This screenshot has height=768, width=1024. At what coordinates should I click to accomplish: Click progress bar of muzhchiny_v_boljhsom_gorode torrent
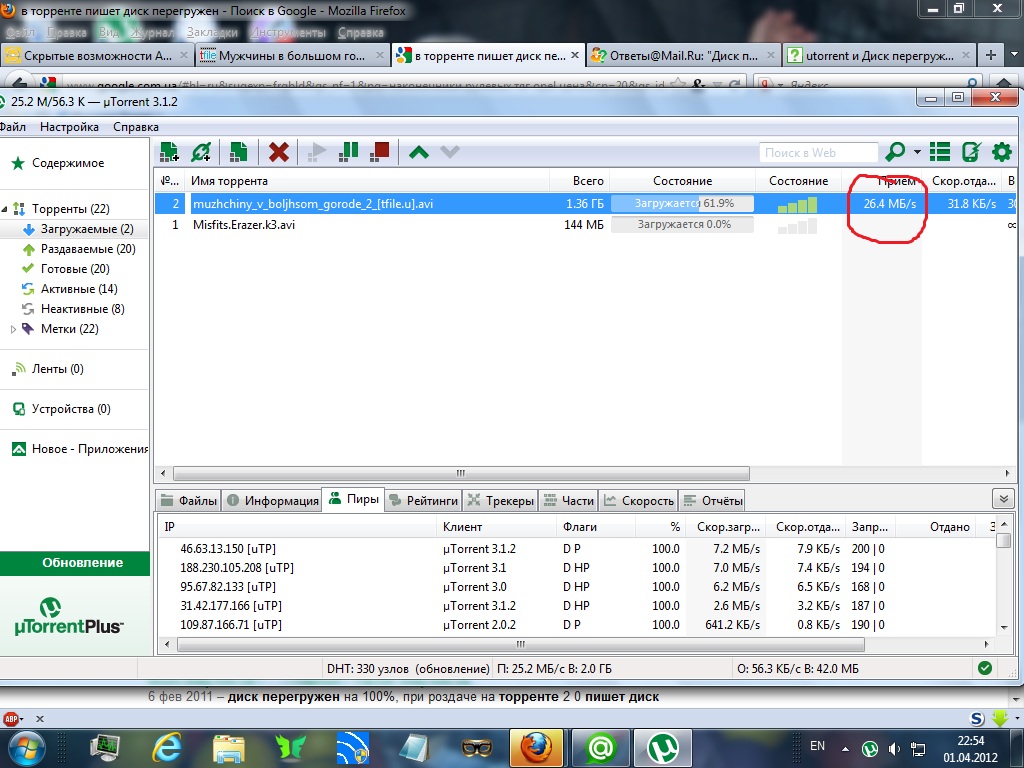point(682,204)
